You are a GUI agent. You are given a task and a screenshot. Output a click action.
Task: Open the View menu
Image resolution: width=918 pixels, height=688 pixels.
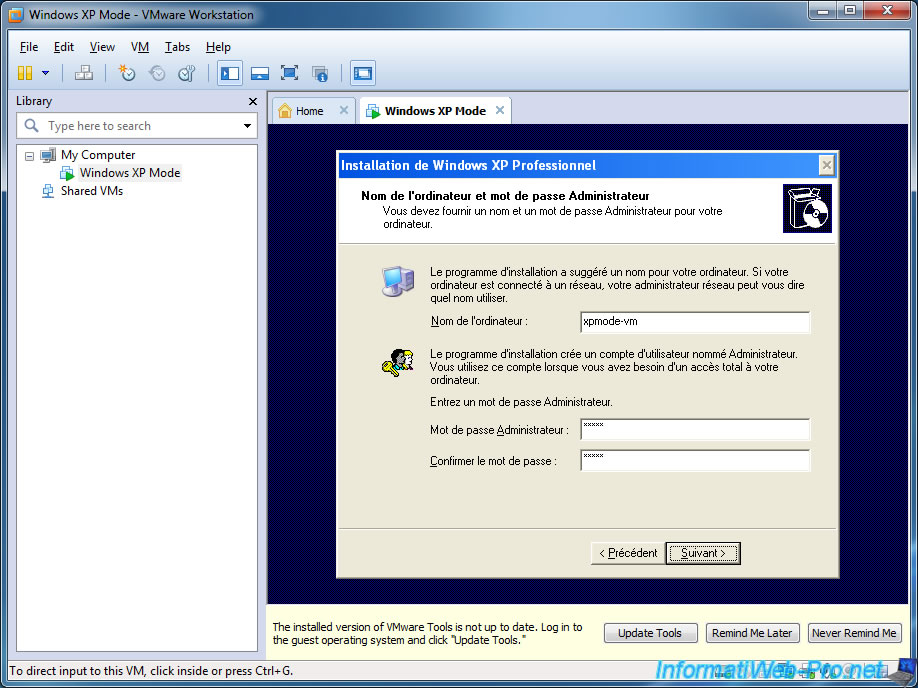102,47
